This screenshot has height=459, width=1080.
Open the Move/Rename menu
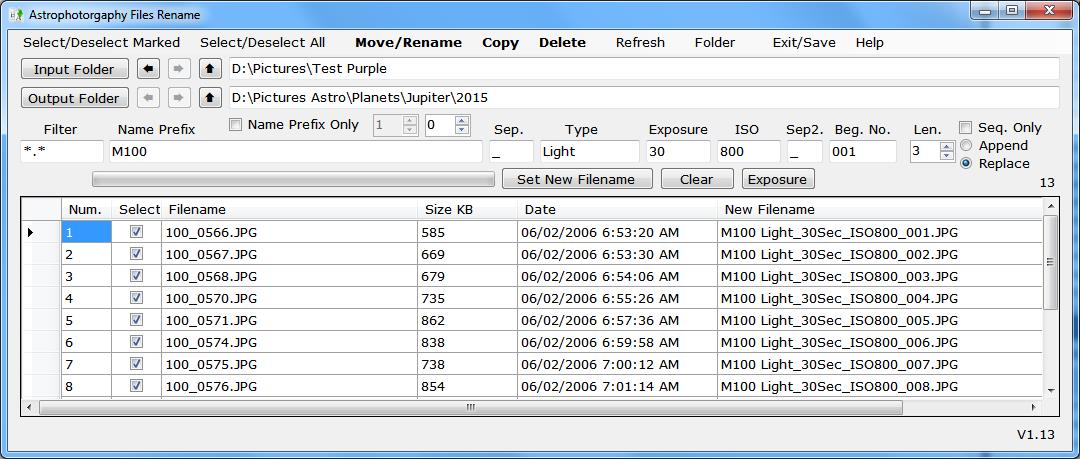pos(408,43)
